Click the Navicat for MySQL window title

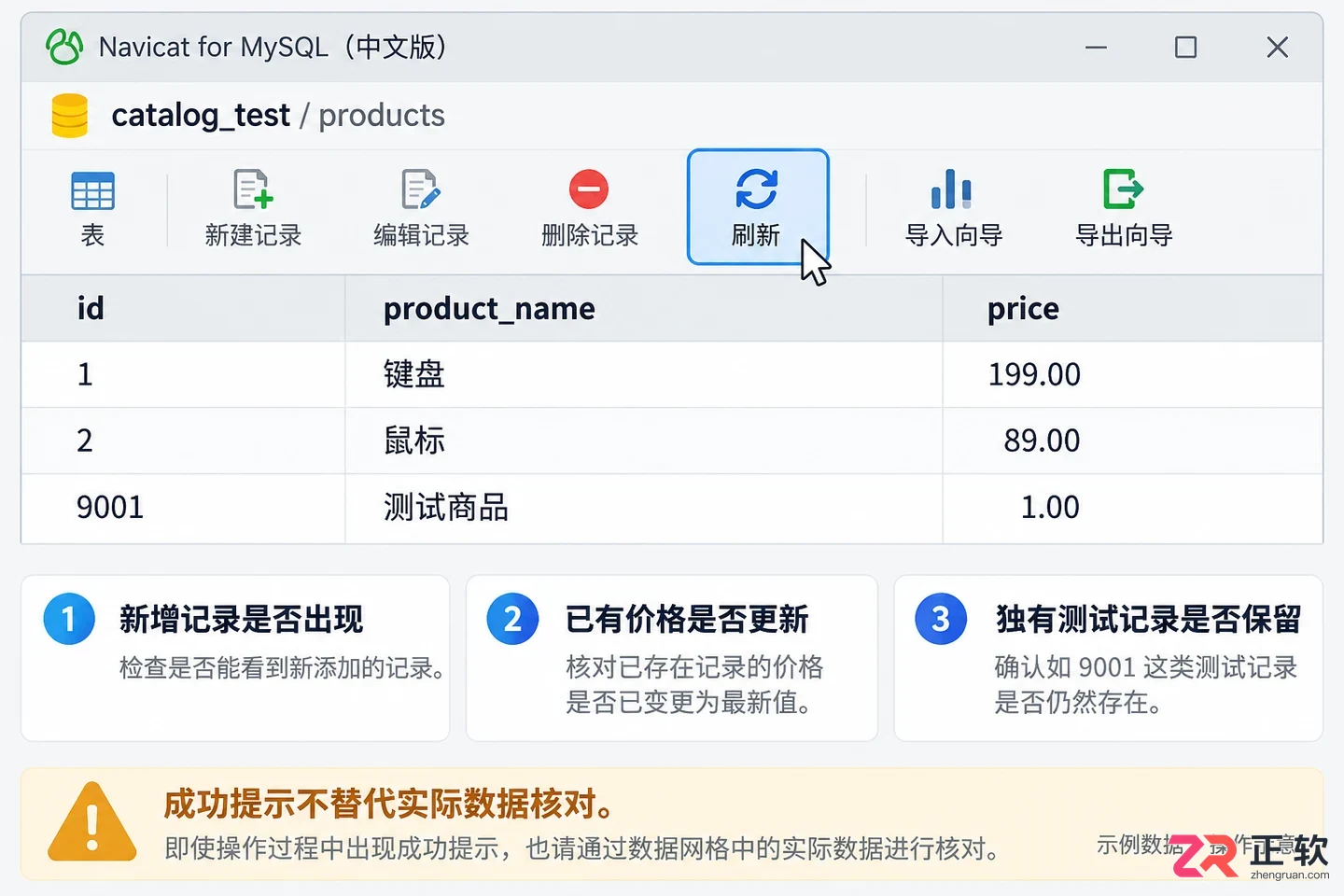point(273,47)
